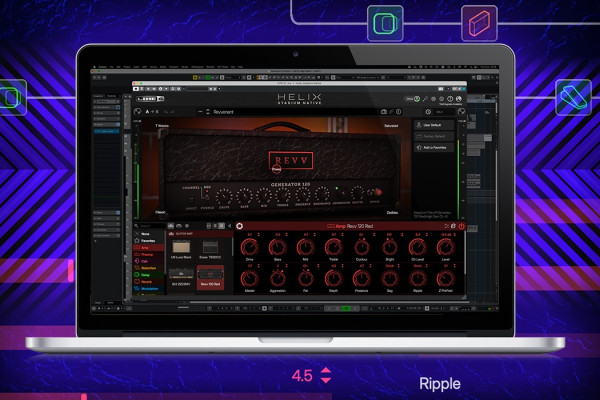
Task: Open the Favorites category
Action: tap(149, 241)
